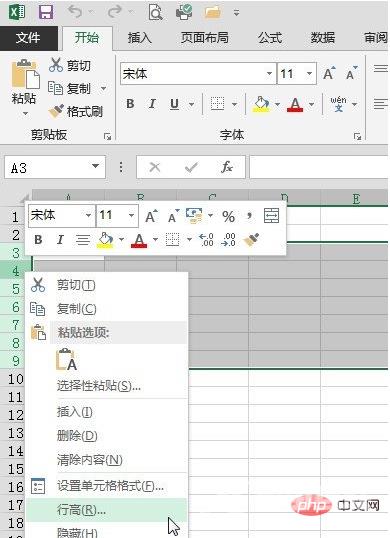Expand the Name Box dropdown arrow

point(95,166)
